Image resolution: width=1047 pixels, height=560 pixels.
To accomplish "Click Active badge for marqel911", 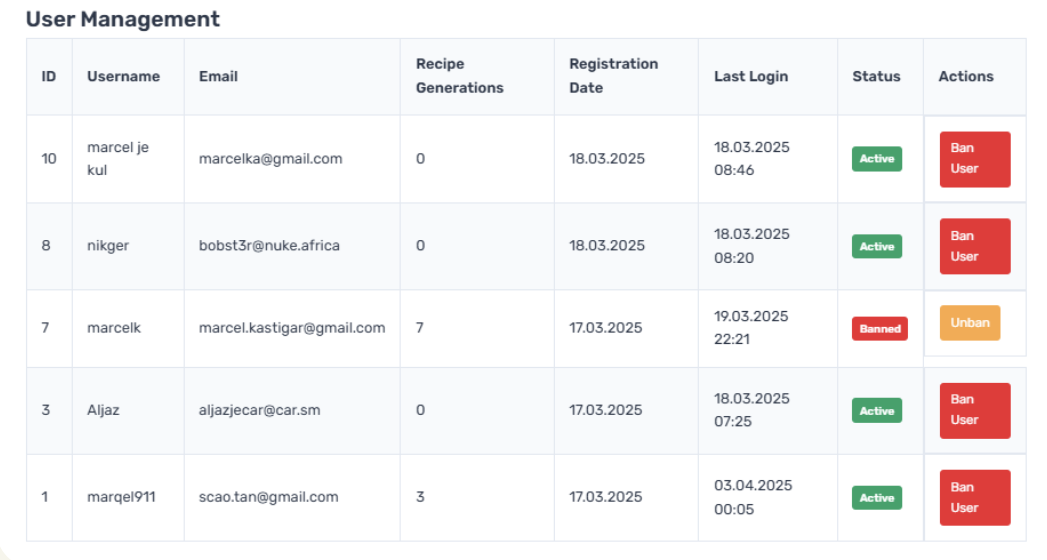I will coord(876,497).
